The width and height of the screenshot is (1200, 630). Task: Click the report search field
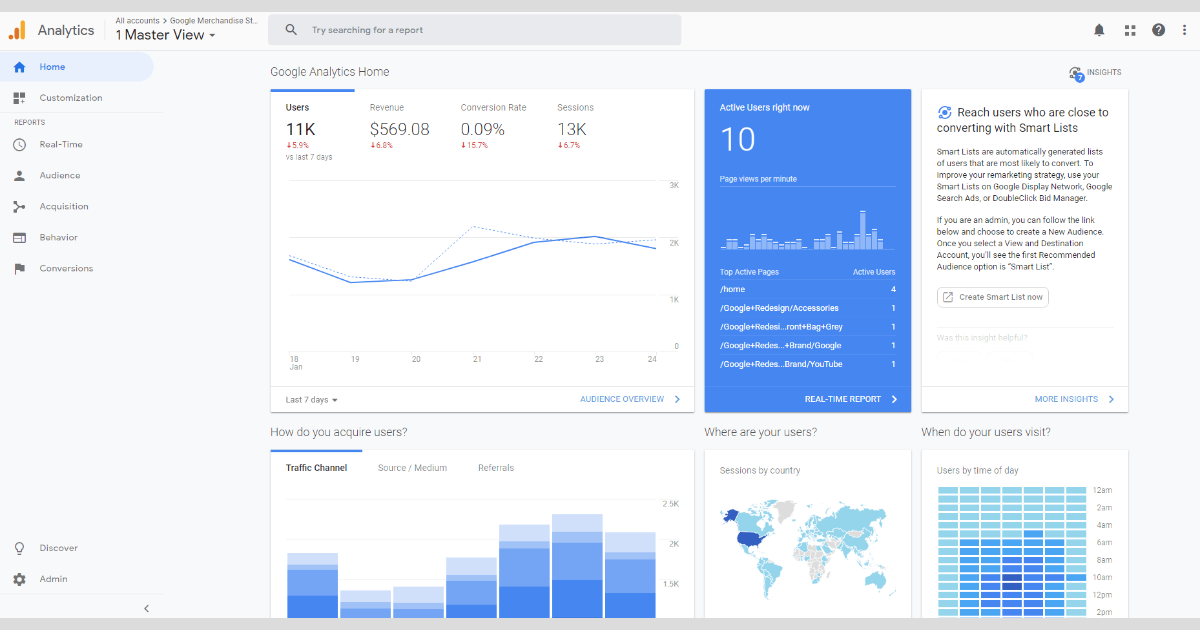pyautogui.click(x=474, y=30)
